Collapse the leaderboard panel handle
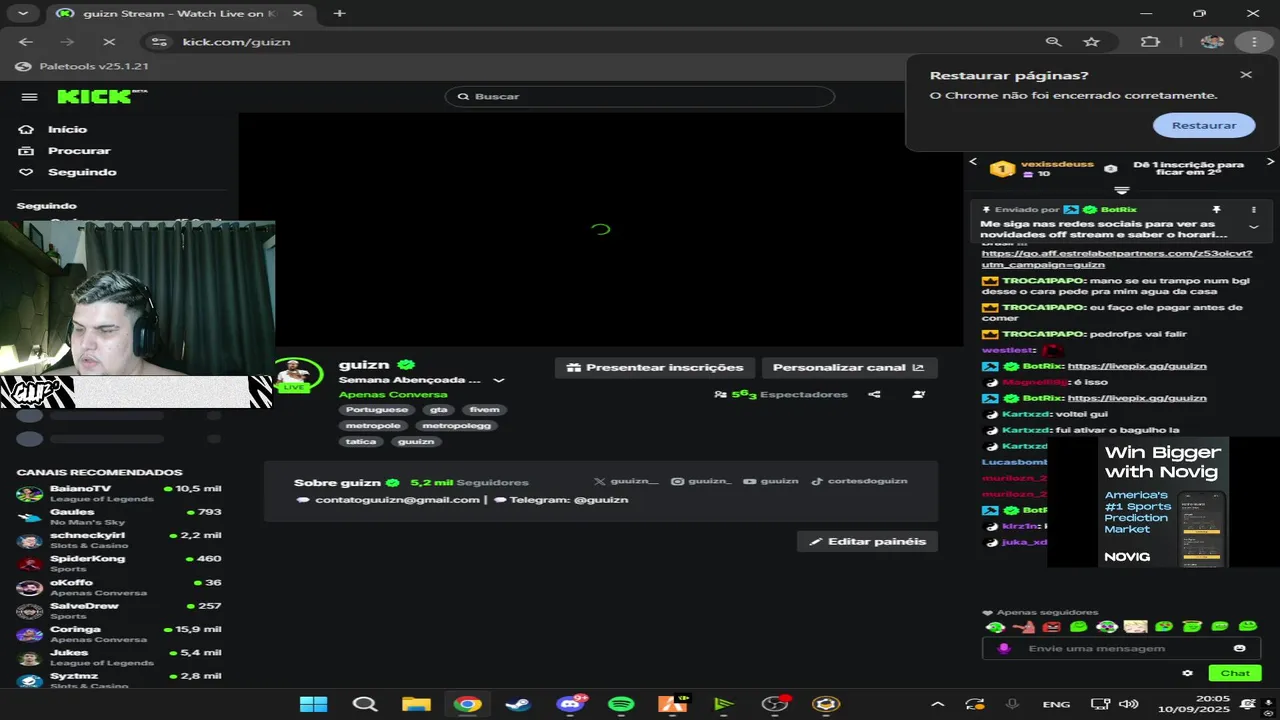 pyautogui.click(x=1122, y=190)
